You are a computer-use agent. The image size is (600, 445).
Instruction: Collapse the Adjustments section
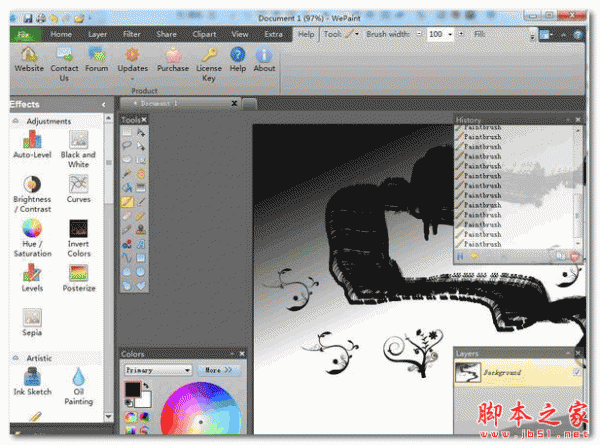pyautogui.click(x=16, y=121)
